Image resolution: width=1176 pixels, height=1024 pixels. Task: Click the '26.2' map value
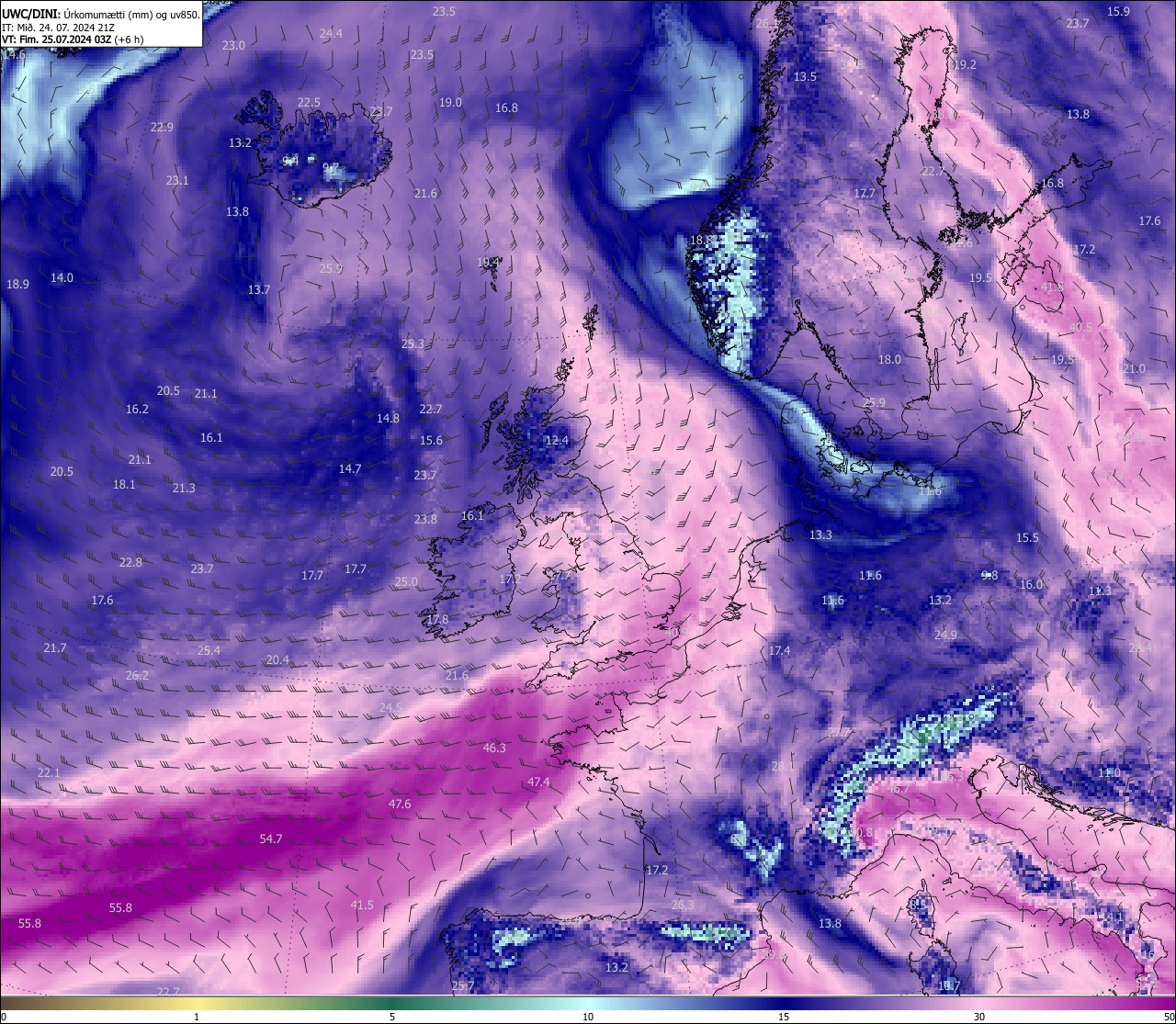[137, 676]
